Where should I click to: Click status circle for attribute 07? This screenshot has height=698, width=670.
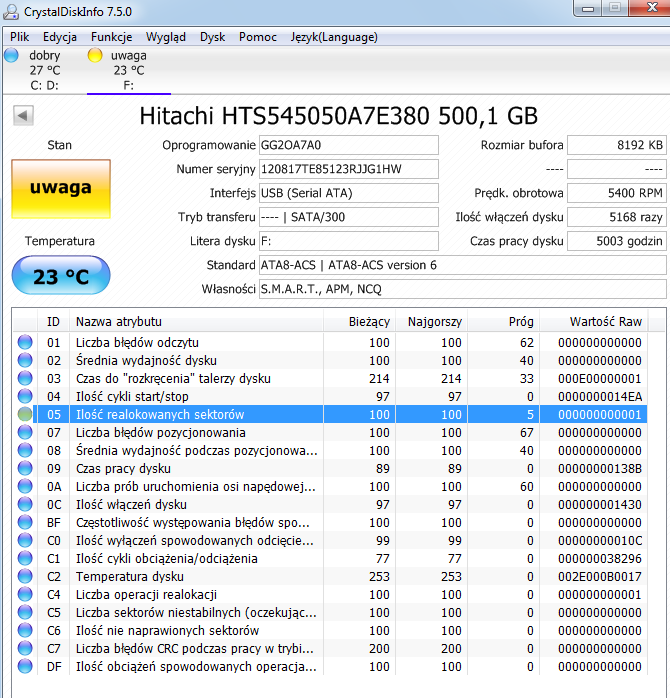coord(25,432)
